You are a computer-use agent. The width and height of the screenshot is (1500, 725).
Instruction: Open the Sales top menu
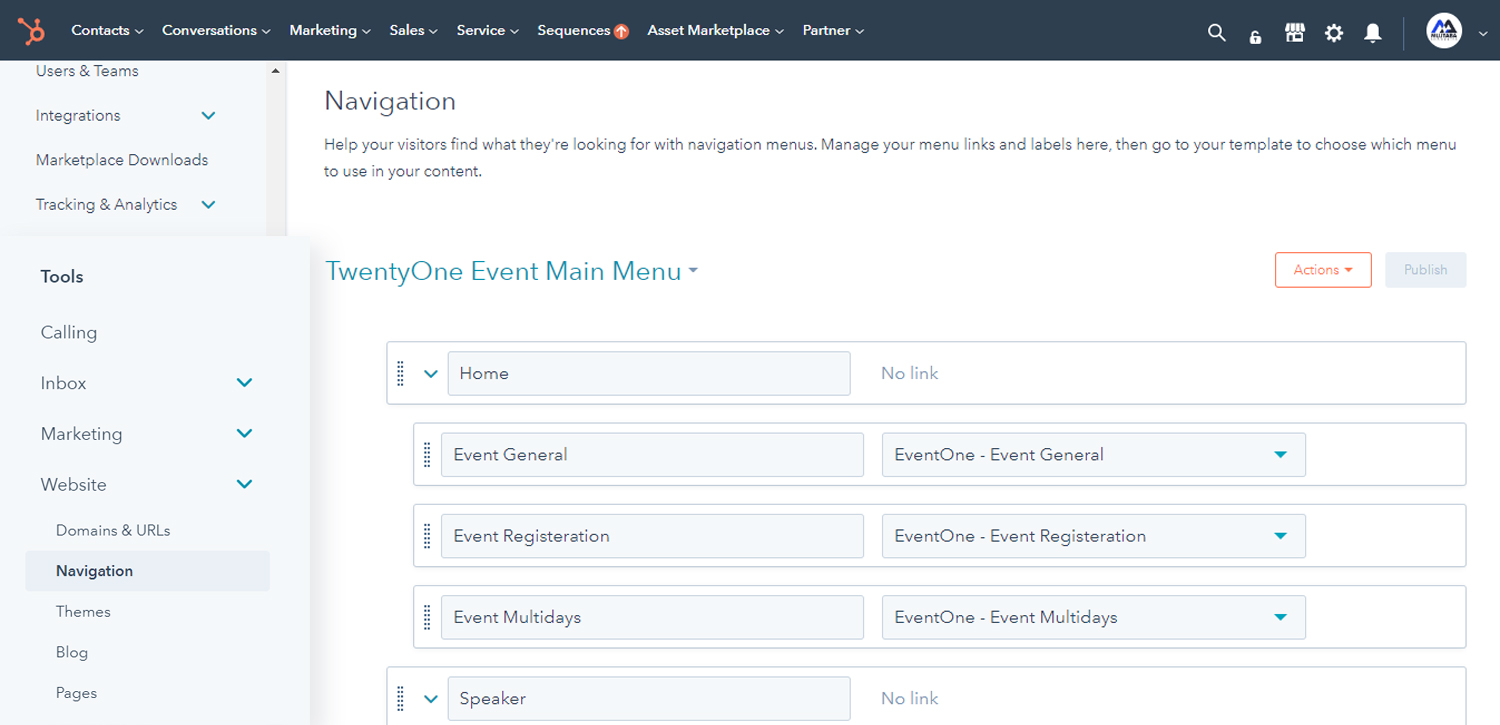coord(413,31)
